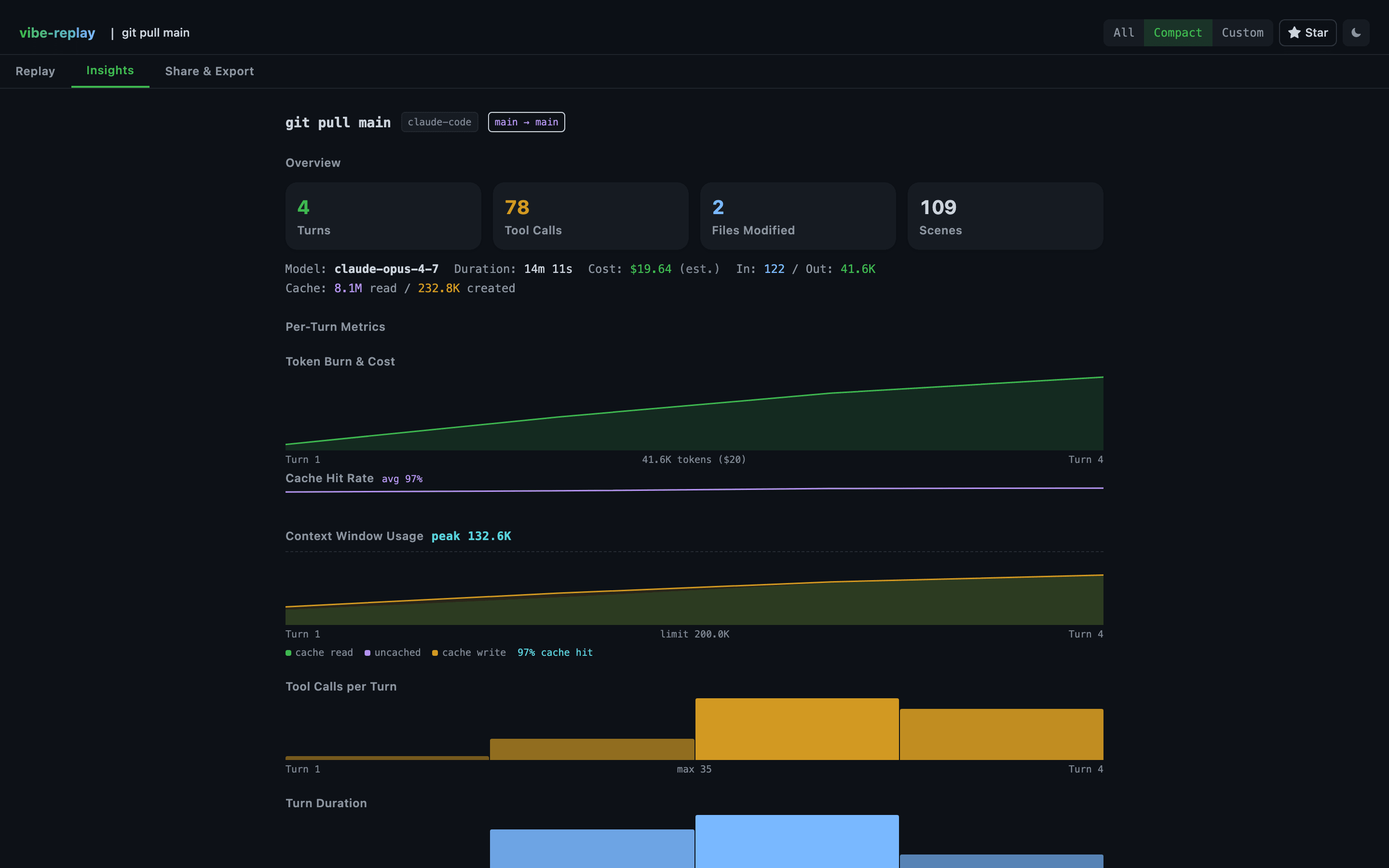Click the Context Window Usage chart

pos(694,588)
